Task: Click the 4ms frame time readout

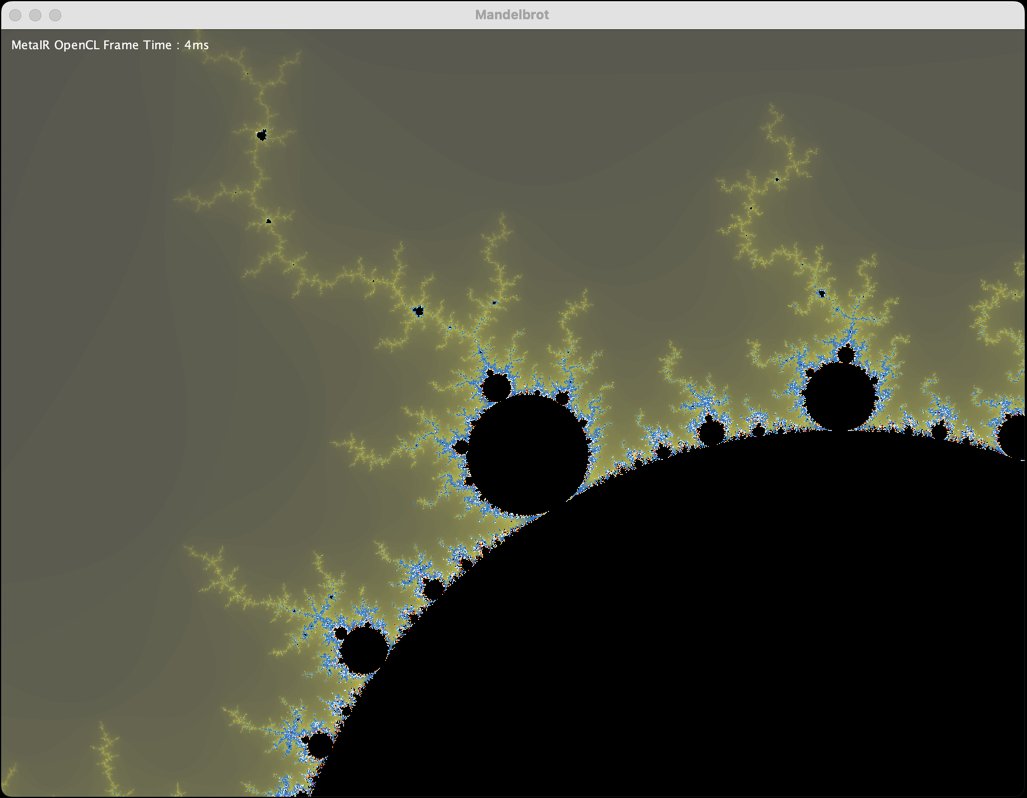Action: [196, 44]
